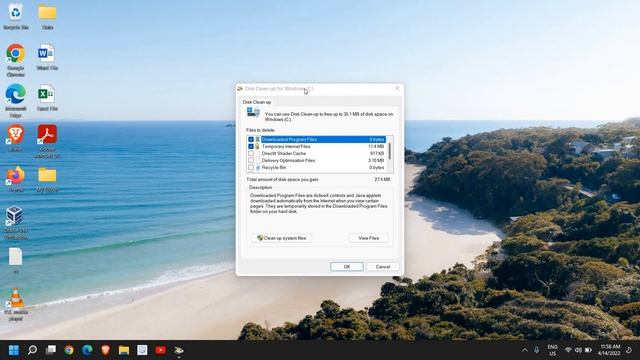Click Brave icon in taskbar
640x360 pixels.
pyautogui.click(x=106, y=350)
